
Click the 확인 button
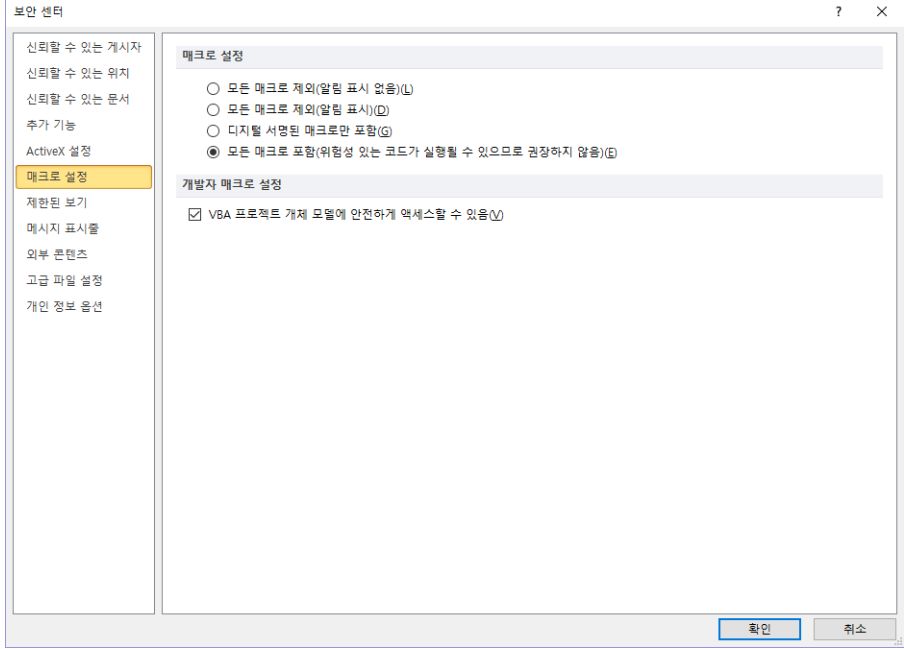(x=759, y=628)
